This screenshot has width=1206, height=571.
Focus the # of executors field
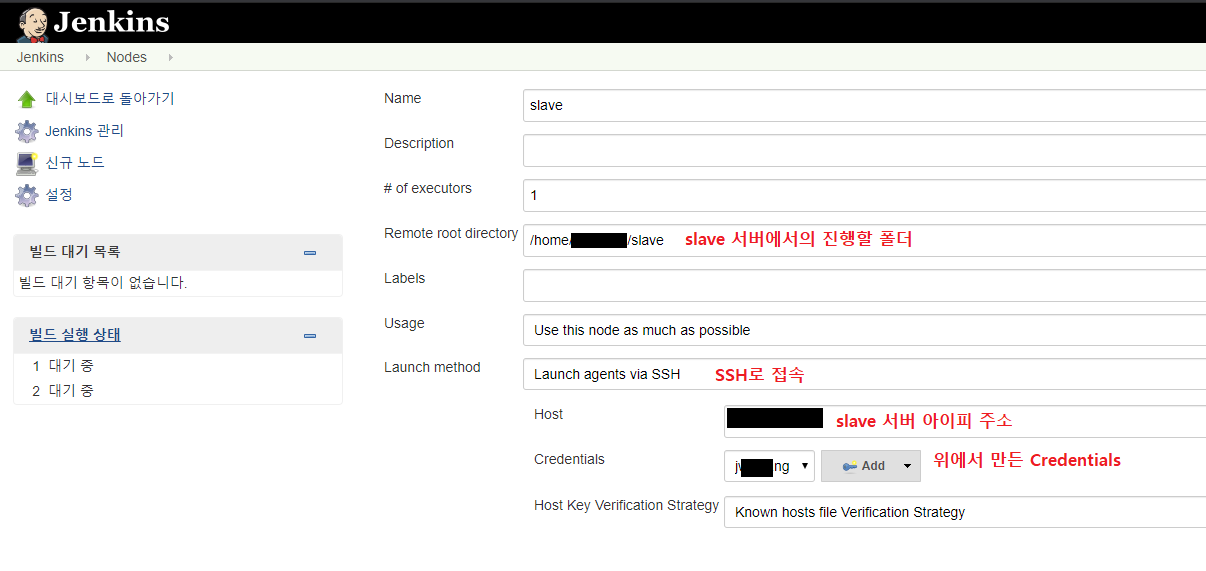pos(864,195)
